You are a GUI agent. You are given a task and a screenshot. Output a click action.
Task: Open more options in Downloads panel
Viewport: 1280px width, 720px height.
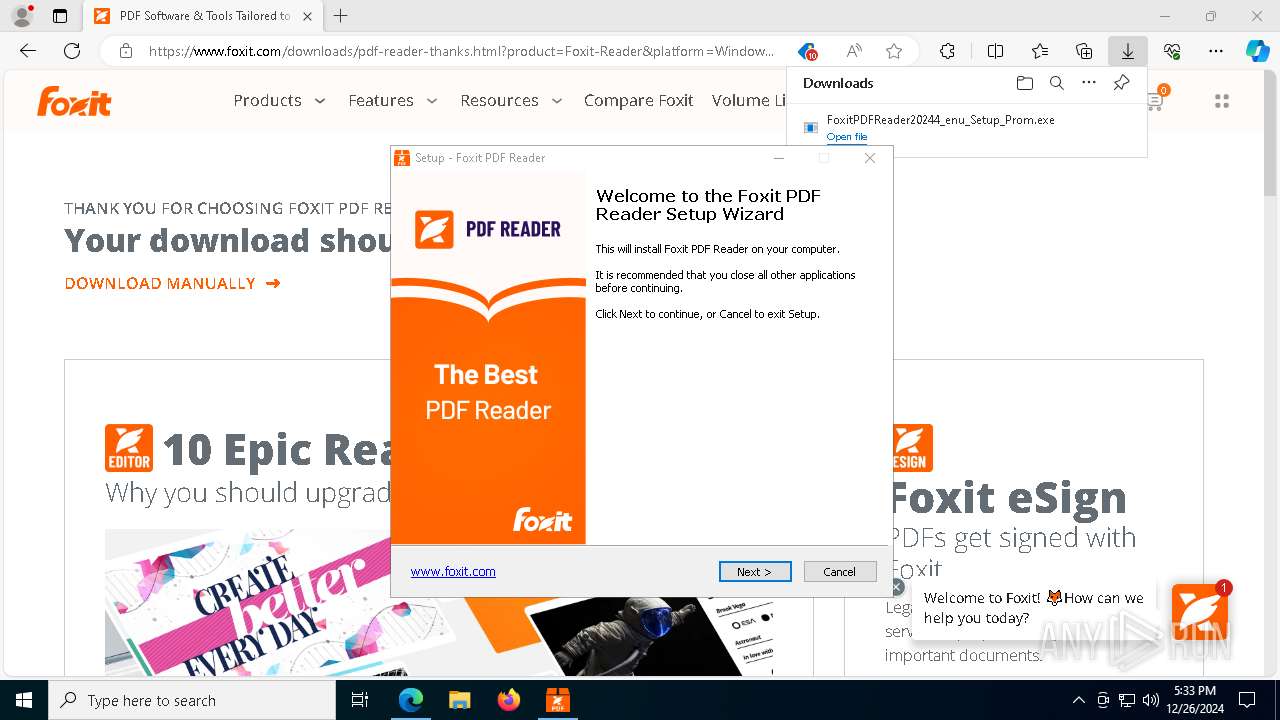pyautogui.click(x=1089, y=83)
